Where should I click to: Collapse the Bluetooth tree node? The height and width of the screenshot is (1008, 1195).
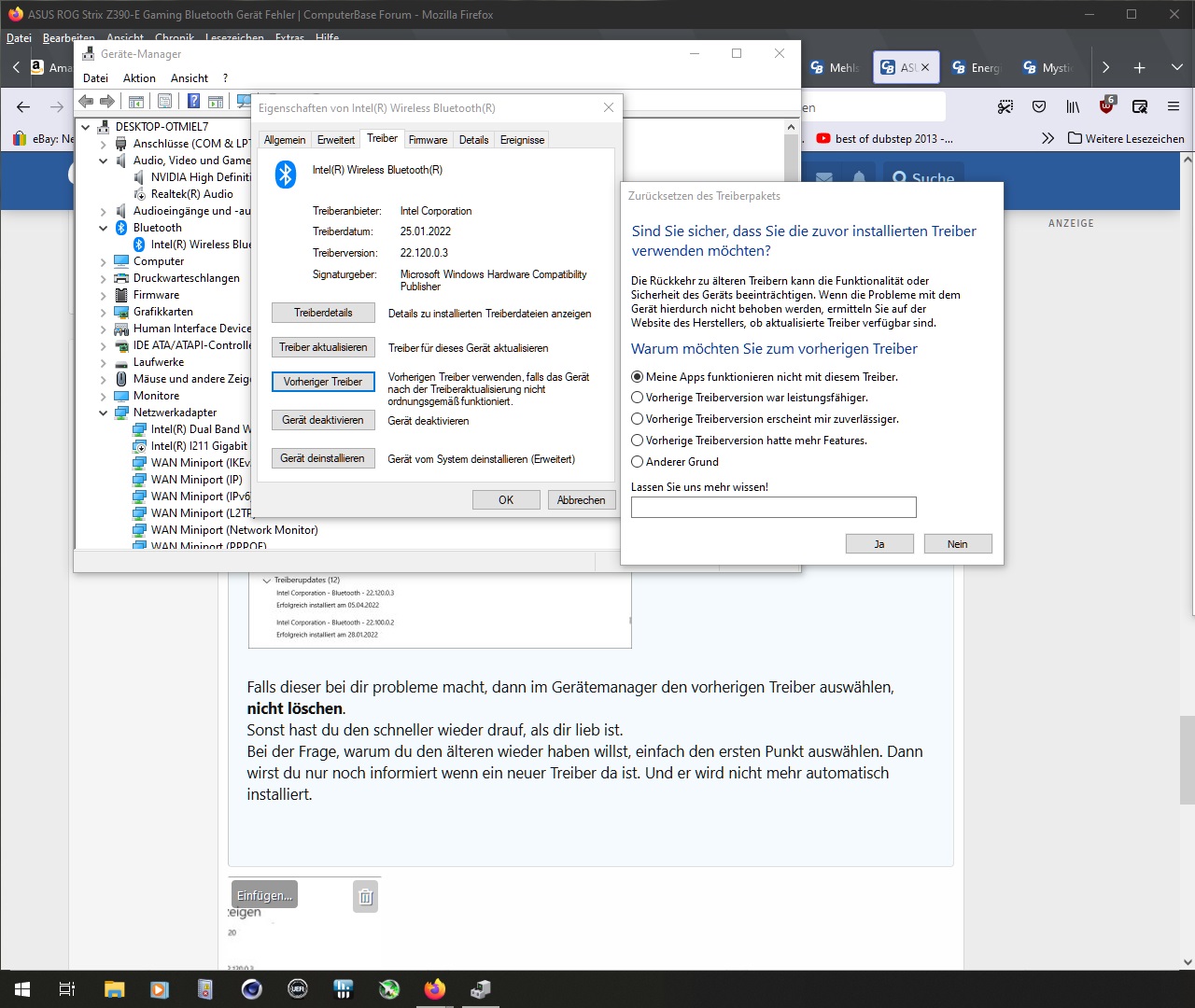click(x=104, y=228)
